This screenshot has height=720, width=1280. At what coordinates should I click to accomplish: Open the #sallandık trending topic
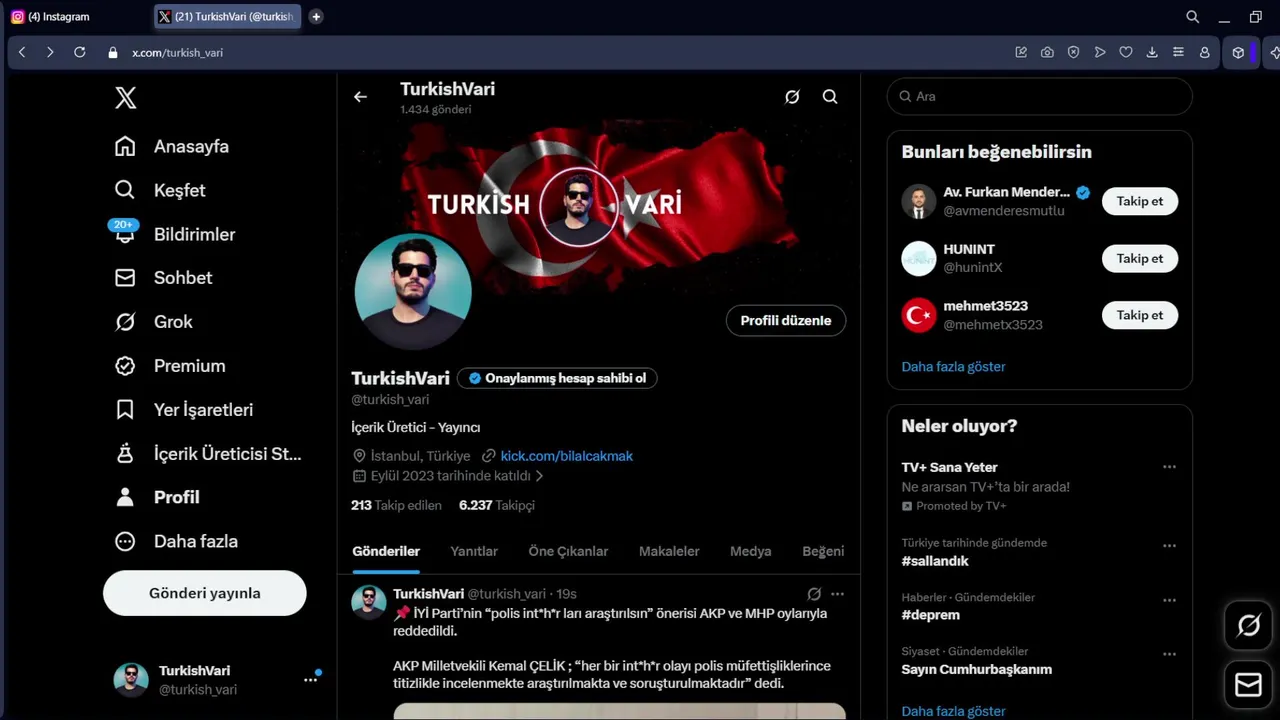(935, 561)
